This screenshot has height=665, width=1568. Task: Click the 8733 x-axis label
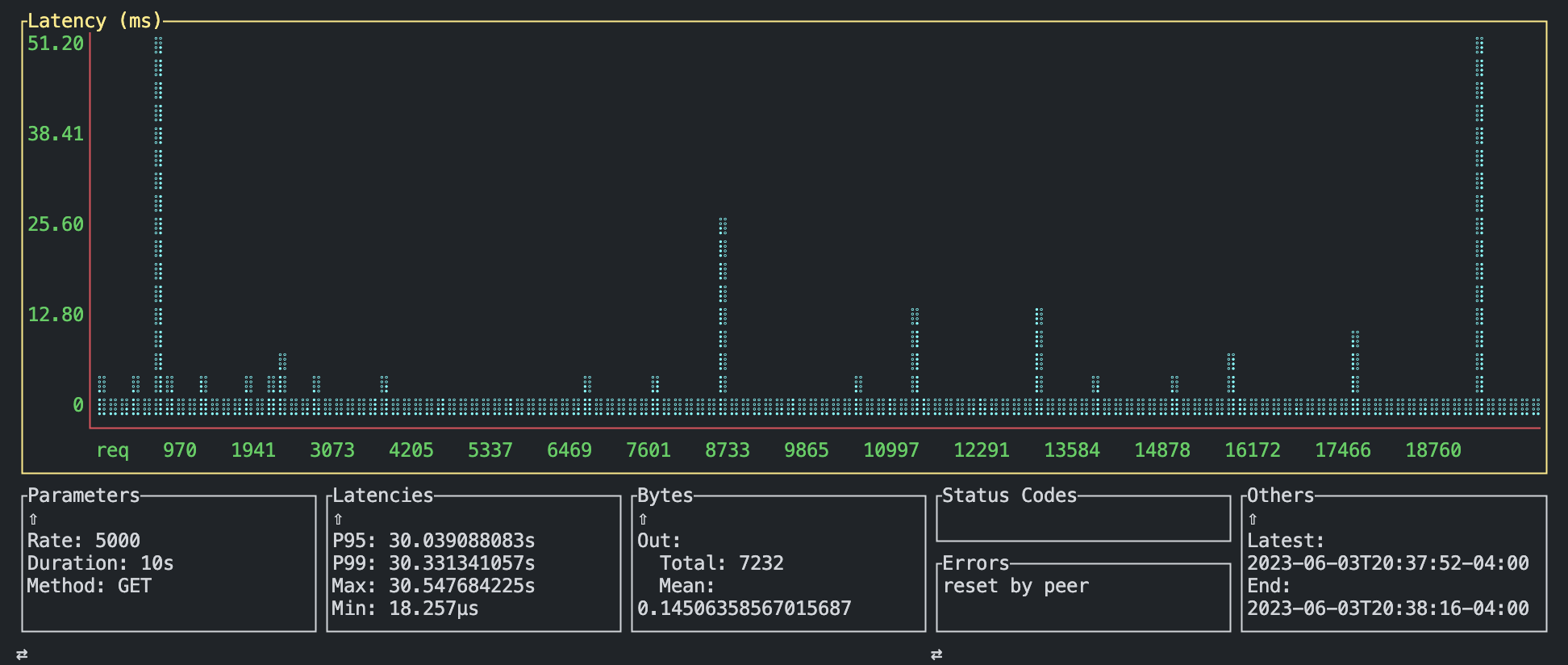click(x=728, y=450)
